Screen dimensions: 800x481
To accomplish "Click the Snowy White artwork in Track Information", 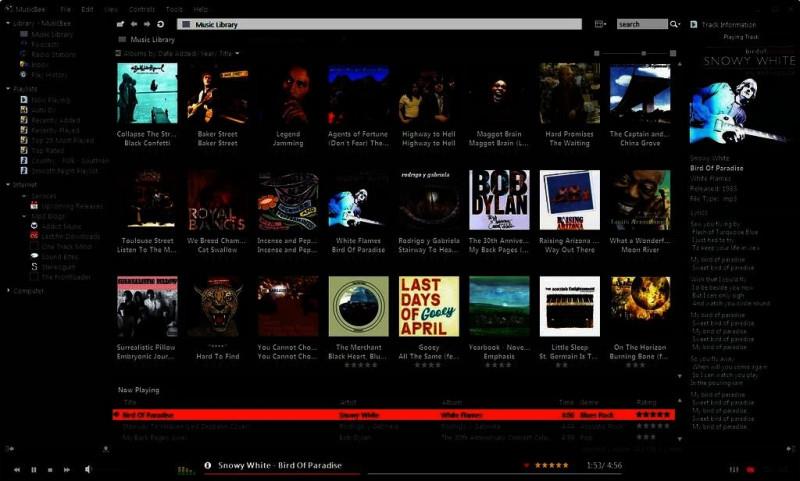I will click(x=742, y=109).
